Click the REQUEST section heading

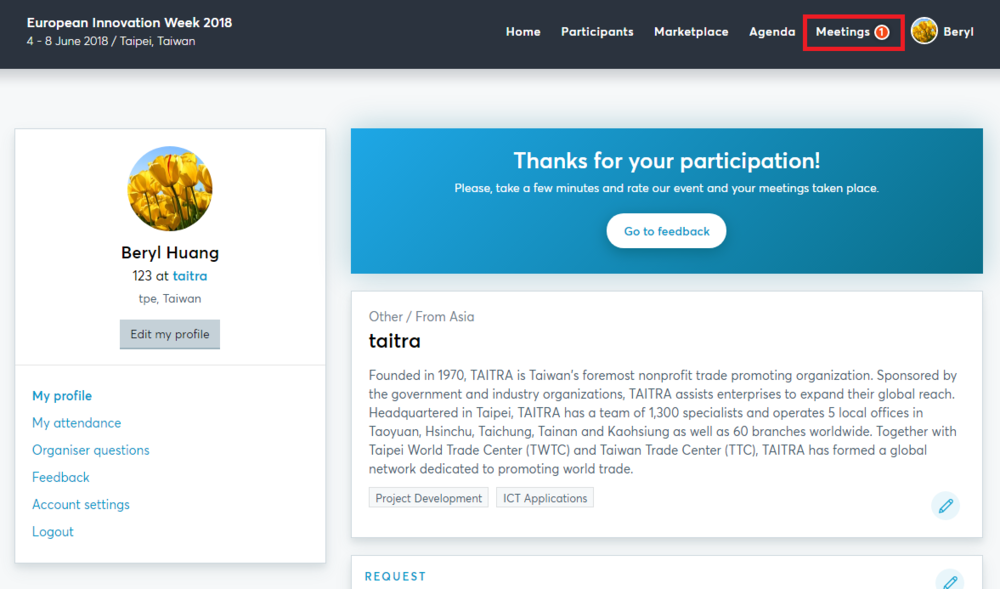(x=395, y=576)
